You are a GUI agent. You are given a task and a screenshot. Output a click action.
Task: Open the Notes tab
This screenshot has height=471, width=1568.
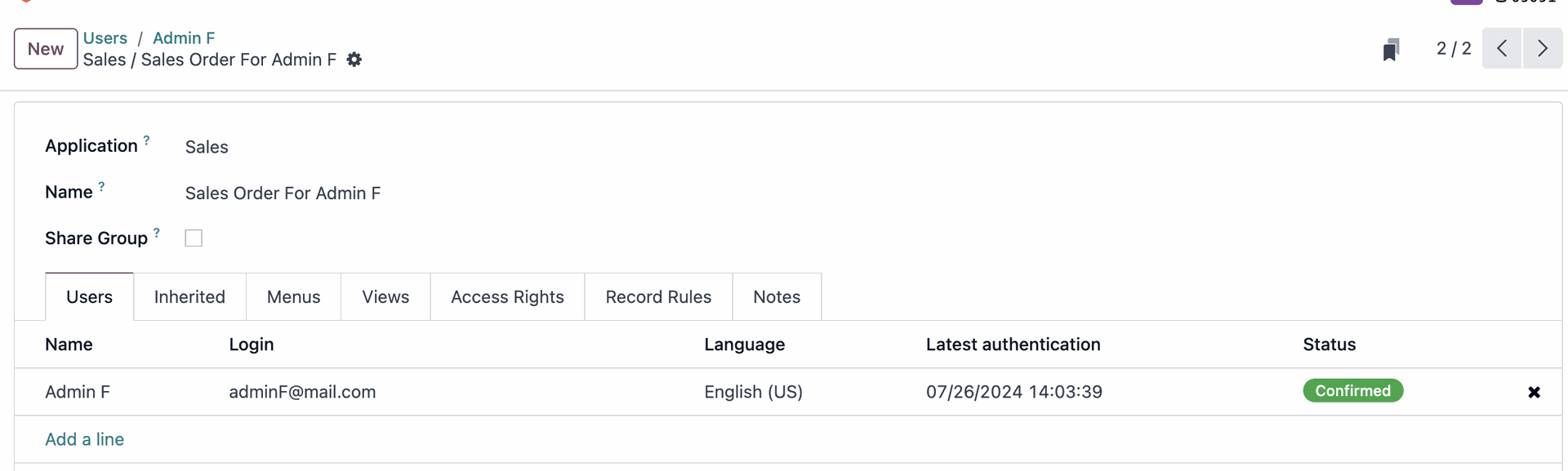[777, 297]
